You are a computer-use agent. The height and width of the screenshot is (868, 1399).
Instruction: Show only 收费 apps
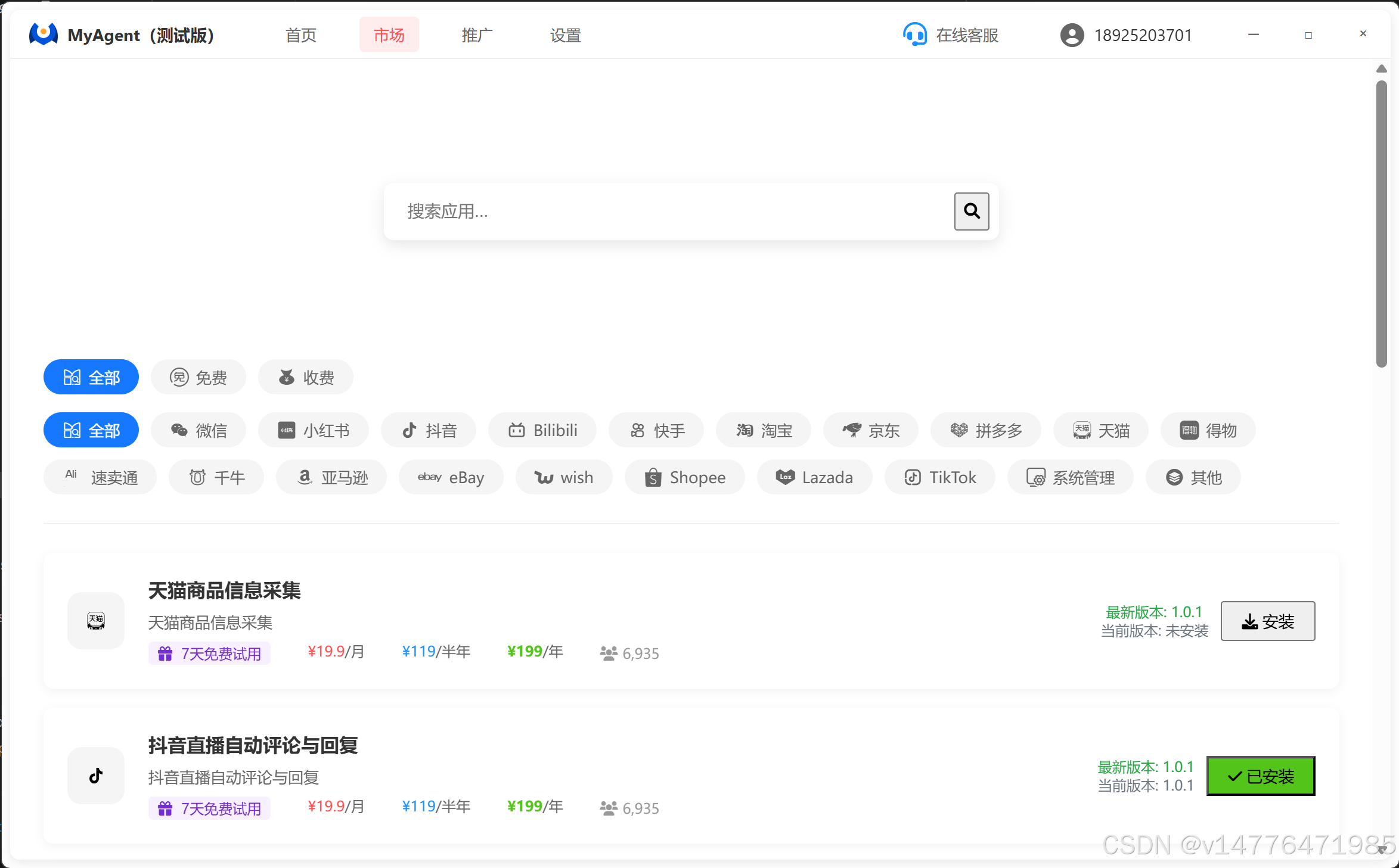coord(306,377)
